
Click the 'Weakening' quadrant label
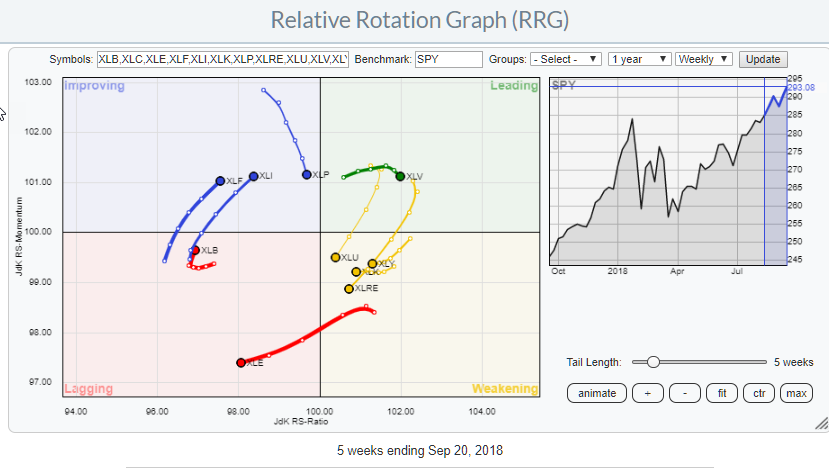[505, 389]
